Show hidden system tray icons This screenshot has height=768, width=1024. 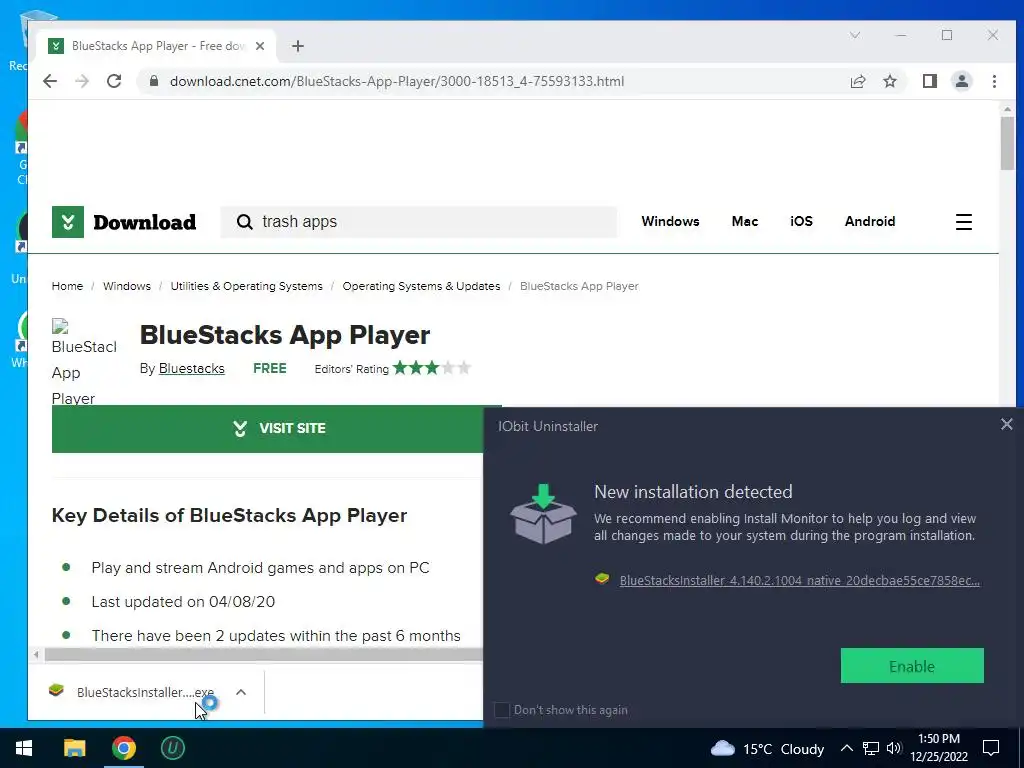846,748
